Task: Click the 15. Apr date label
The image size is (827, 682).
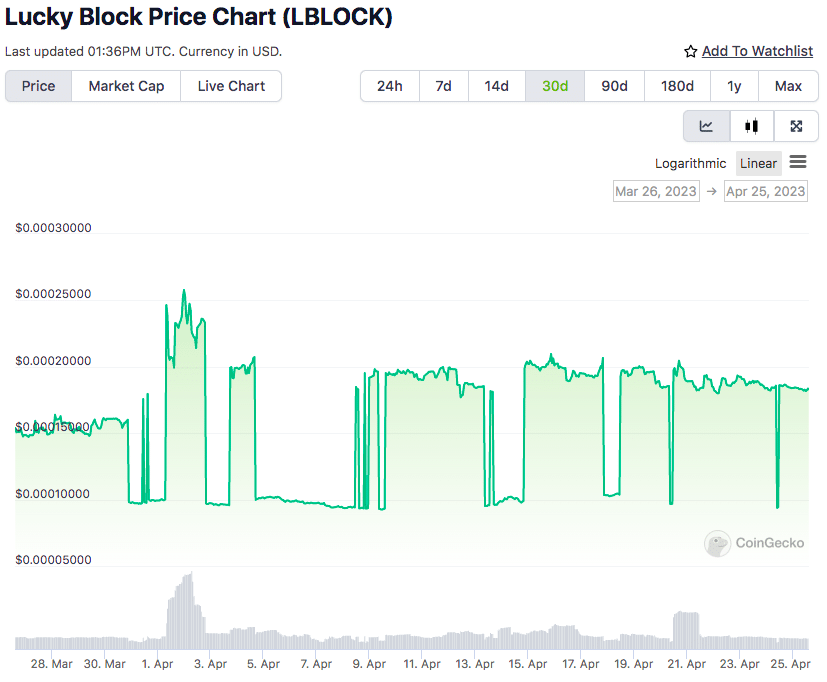Action: (527, 664)
